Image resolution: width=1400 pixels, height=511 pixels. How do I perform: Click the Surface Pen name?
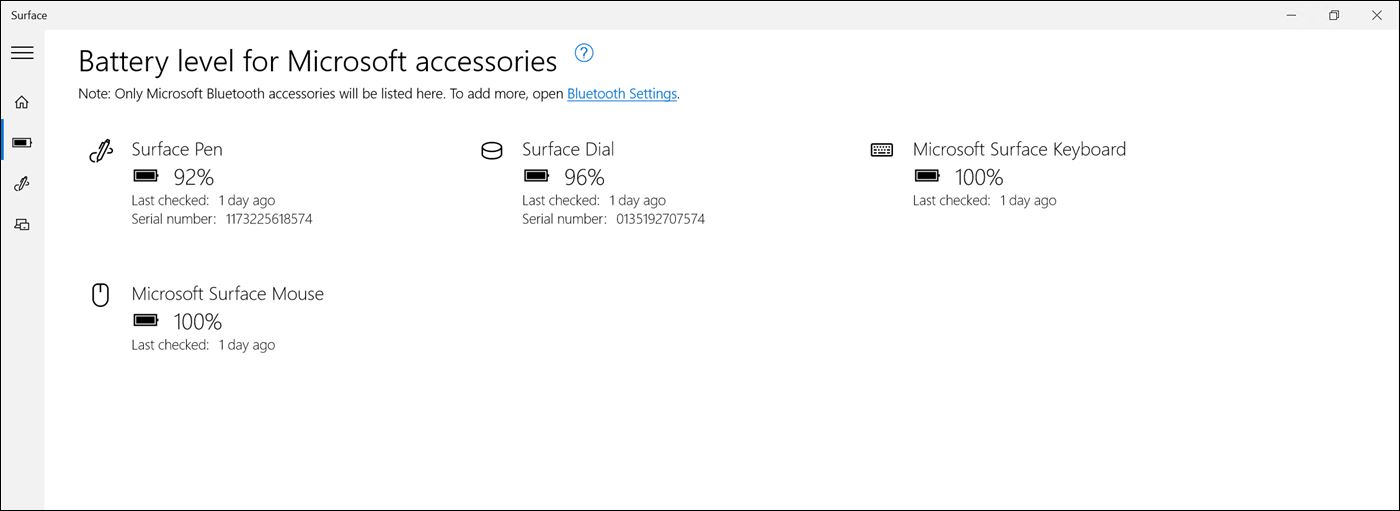(177, 149)
